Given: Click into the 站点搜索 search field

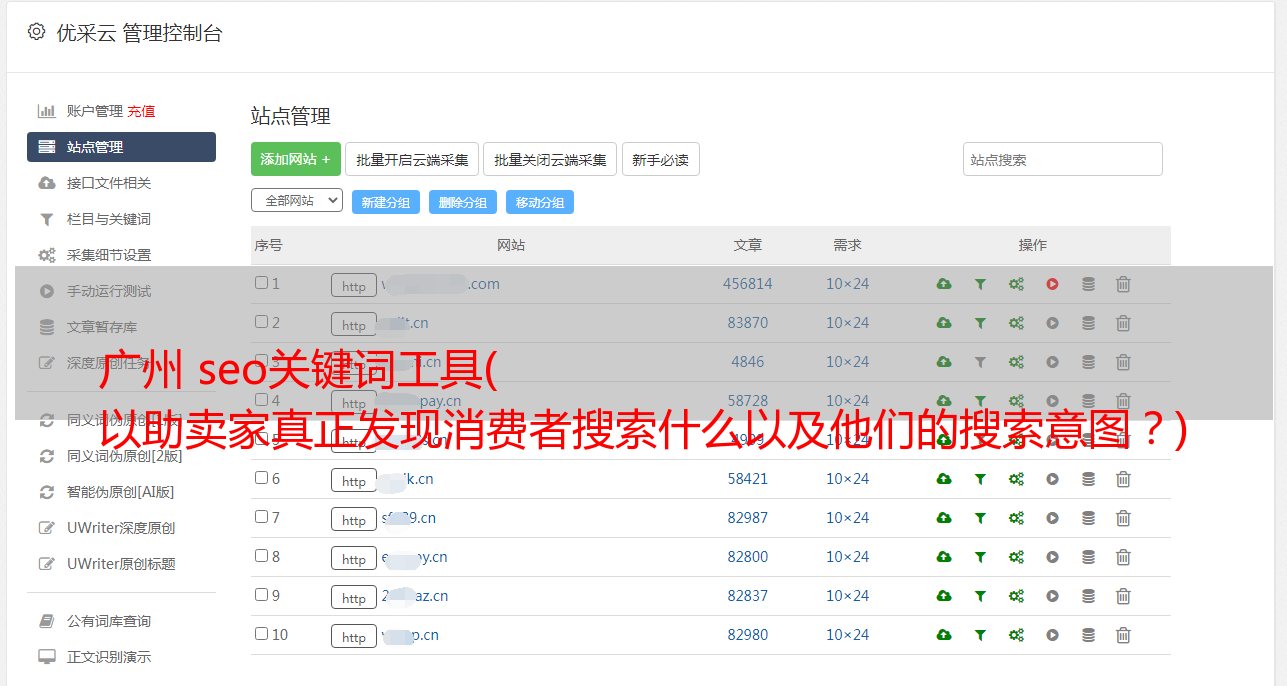Looking at the screenshot, I should click(1062, 160).
